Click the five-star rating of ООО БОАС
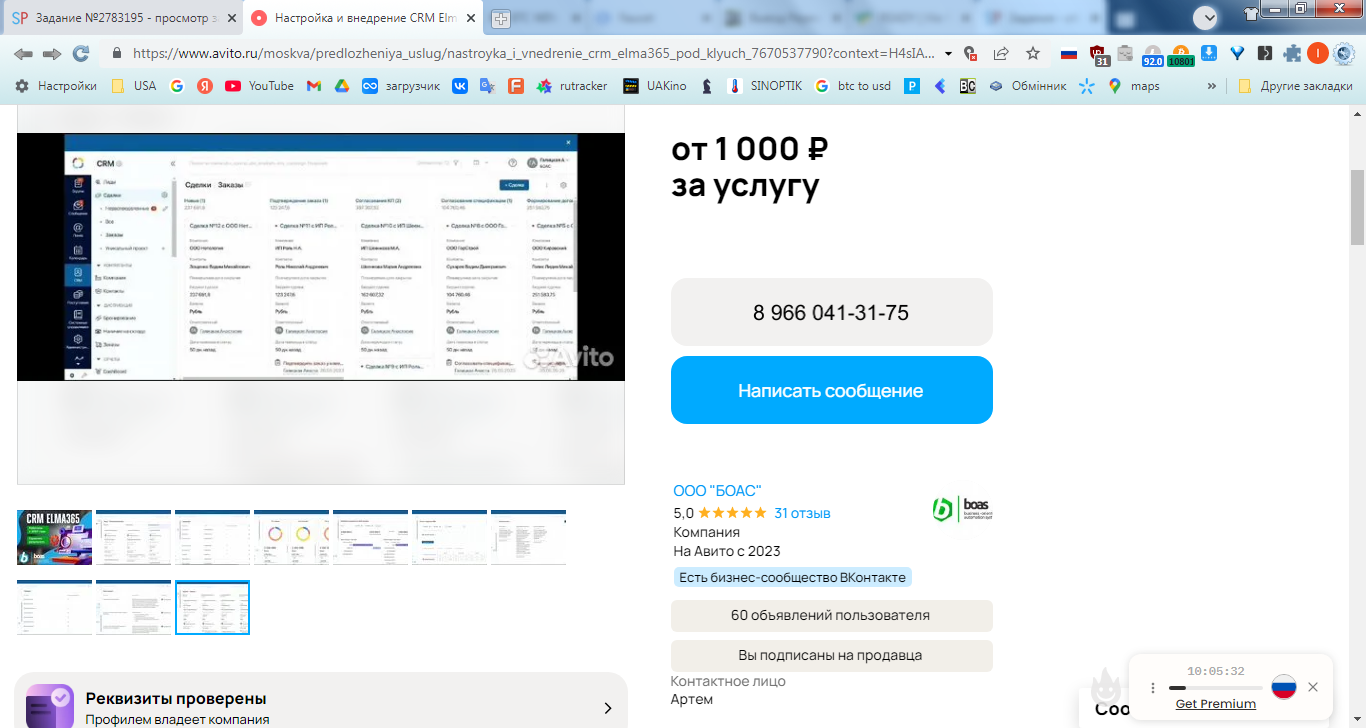The image size is (1366, 728). coord(732,513)
